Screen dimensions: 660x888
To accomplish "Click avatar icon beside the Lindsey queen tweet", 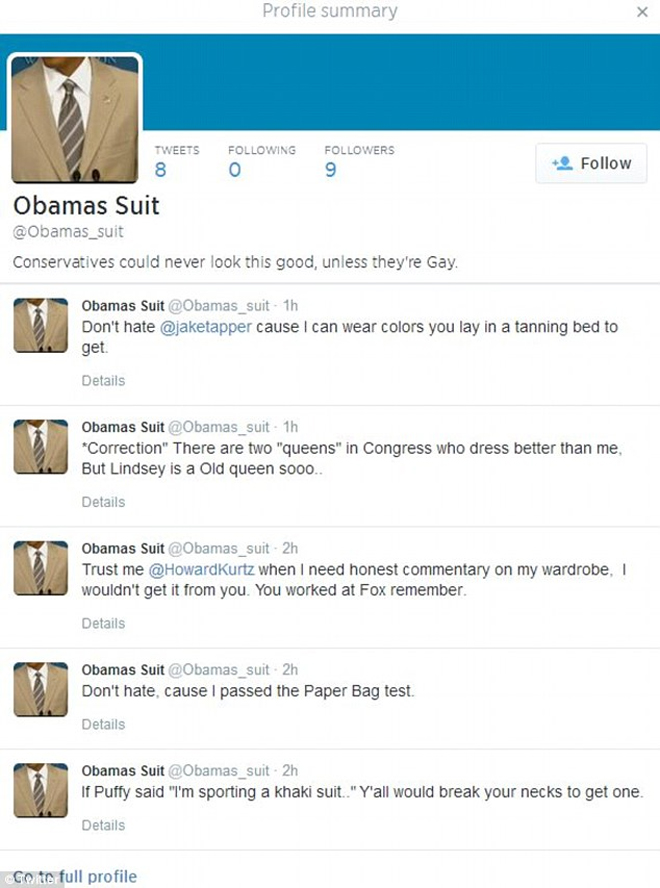I will pos(40,446).
